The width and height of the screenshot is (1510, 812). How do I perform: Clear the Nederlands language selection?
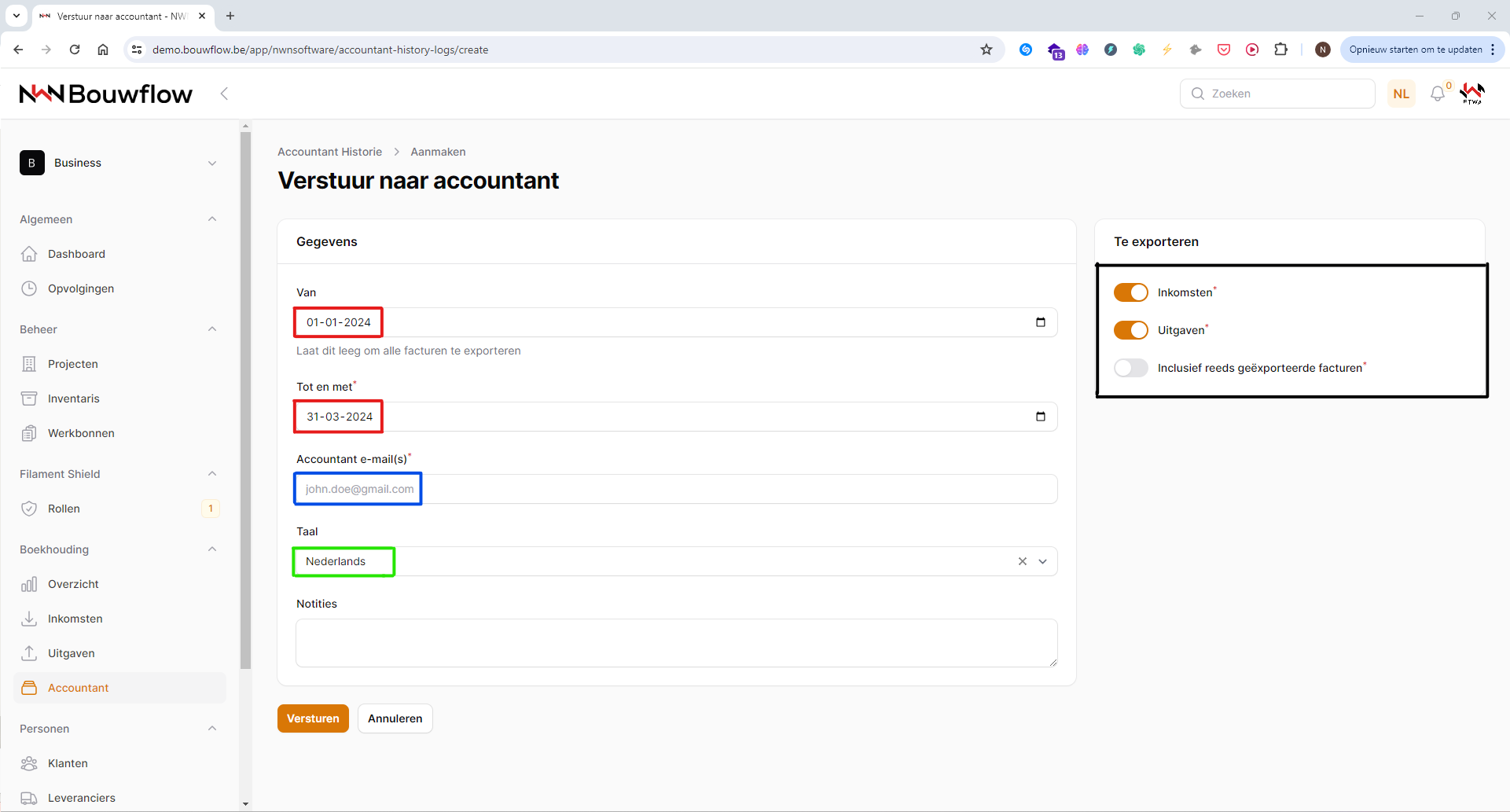(1022, 561)
